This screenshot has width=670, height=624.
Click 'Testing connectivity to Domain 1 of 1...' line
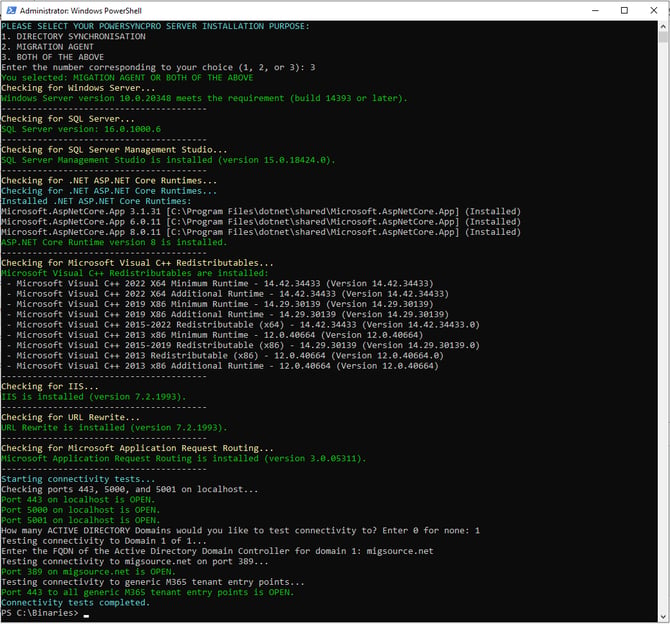tap(104, 540)
